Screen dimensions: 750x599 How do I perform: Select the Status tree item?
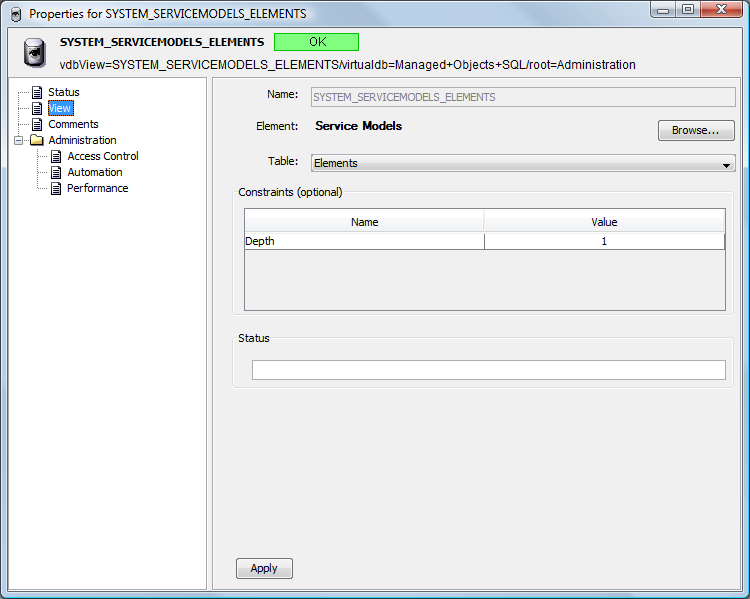[x=64, y=92]
